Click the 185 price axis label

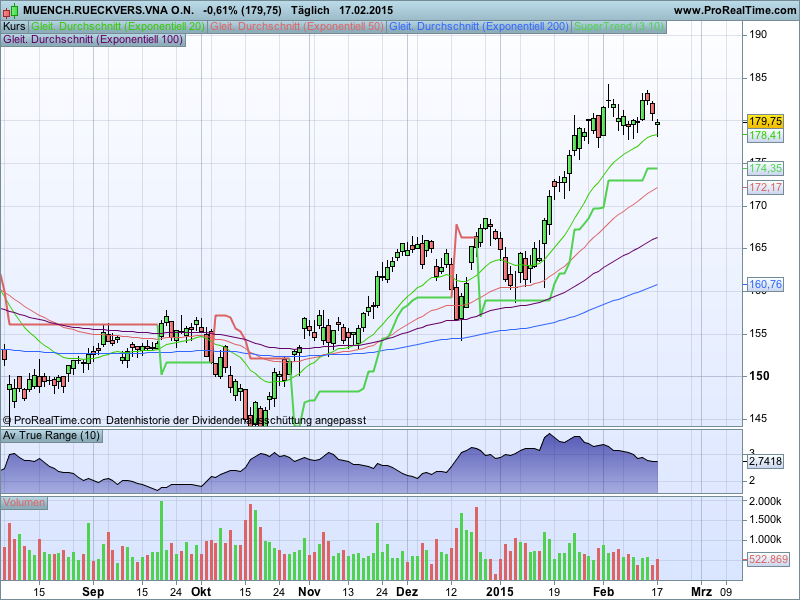pos(758,78)
